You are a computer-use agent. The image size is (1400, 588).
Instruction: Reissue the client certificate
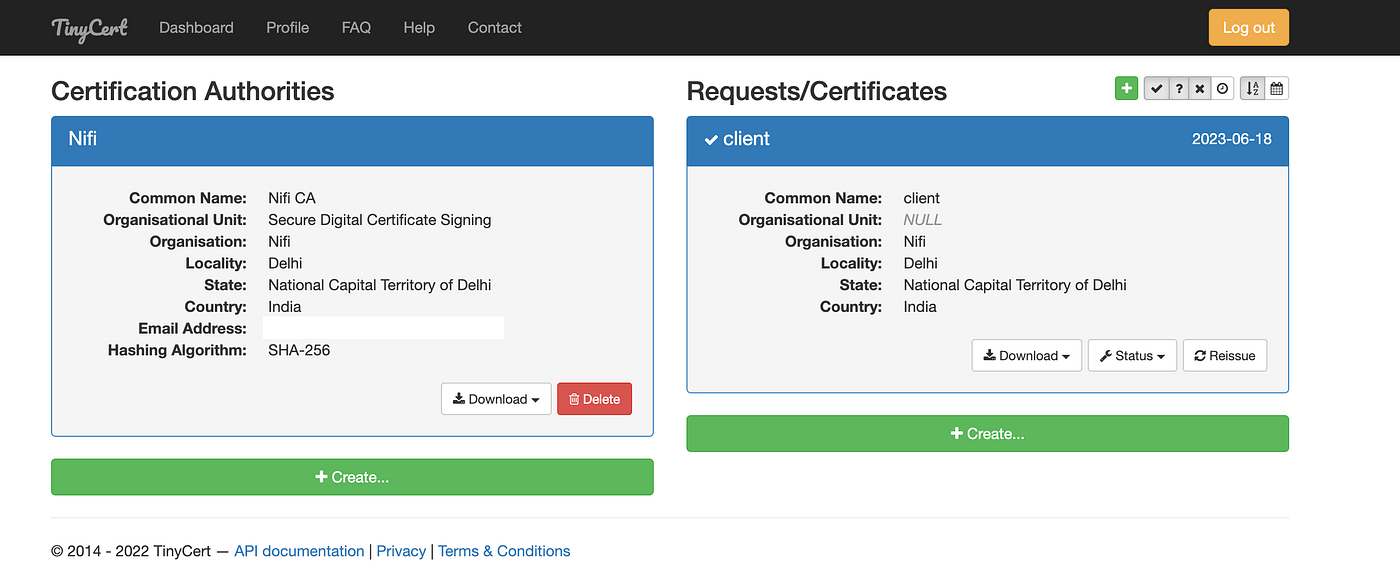pyautogui.click(x=1225, y=355)
